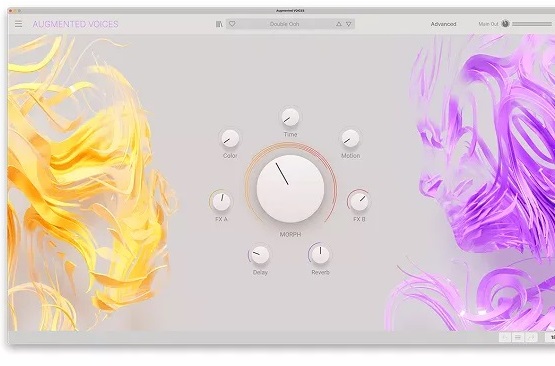The image size is (555, 366).
Task: Open the Advanced panel
Action: (443, 24)
